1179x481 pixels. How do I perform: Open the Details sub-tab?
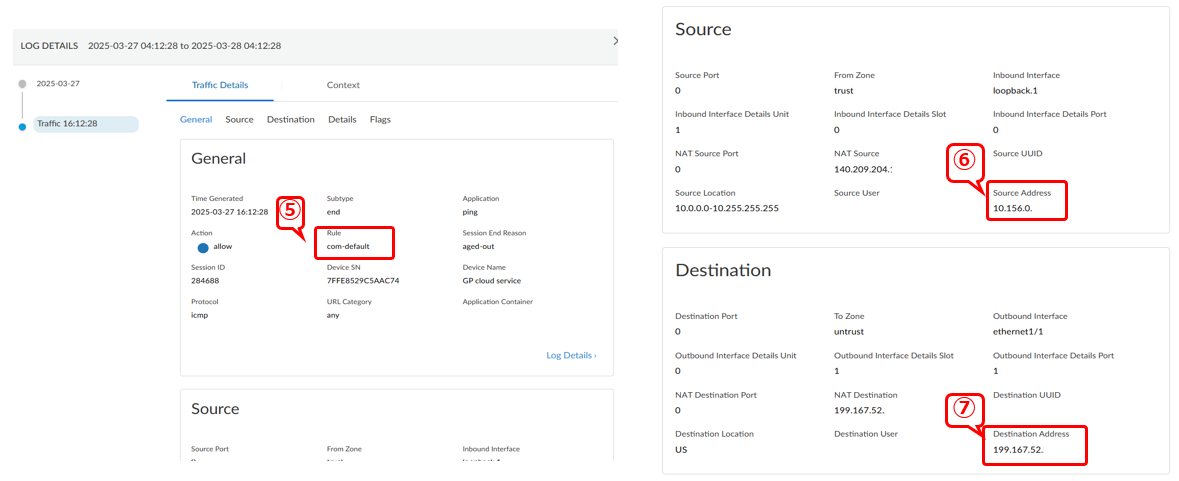click(342, 119)
